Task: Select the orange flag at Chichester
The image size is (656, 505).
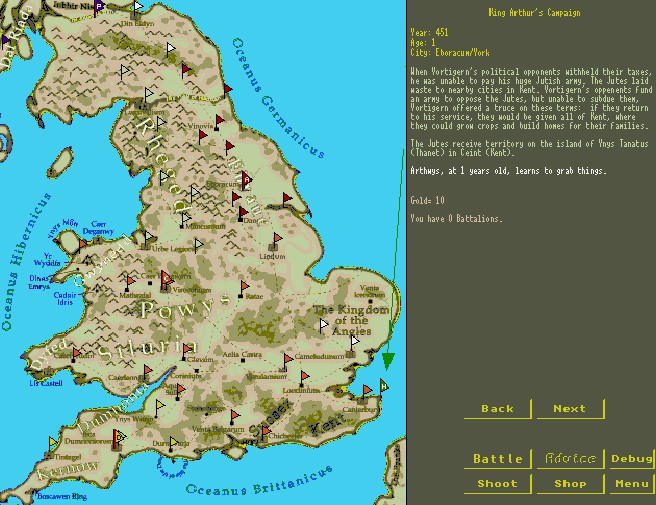Action: tap(266, 433)
